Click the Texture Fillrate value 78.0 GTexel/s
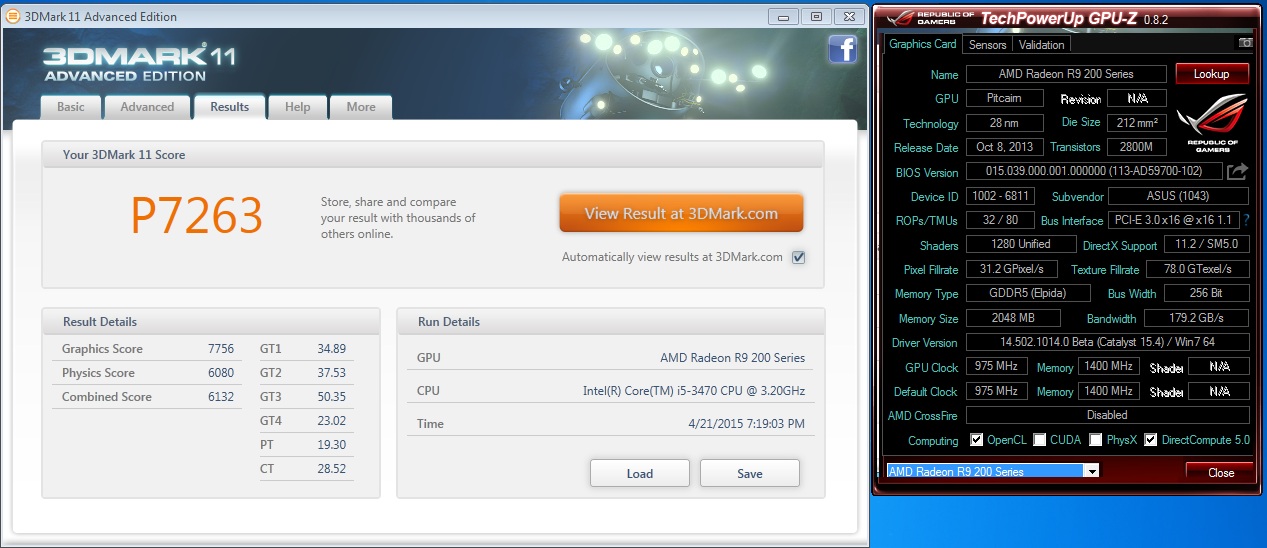 (x=1198, y=269)
